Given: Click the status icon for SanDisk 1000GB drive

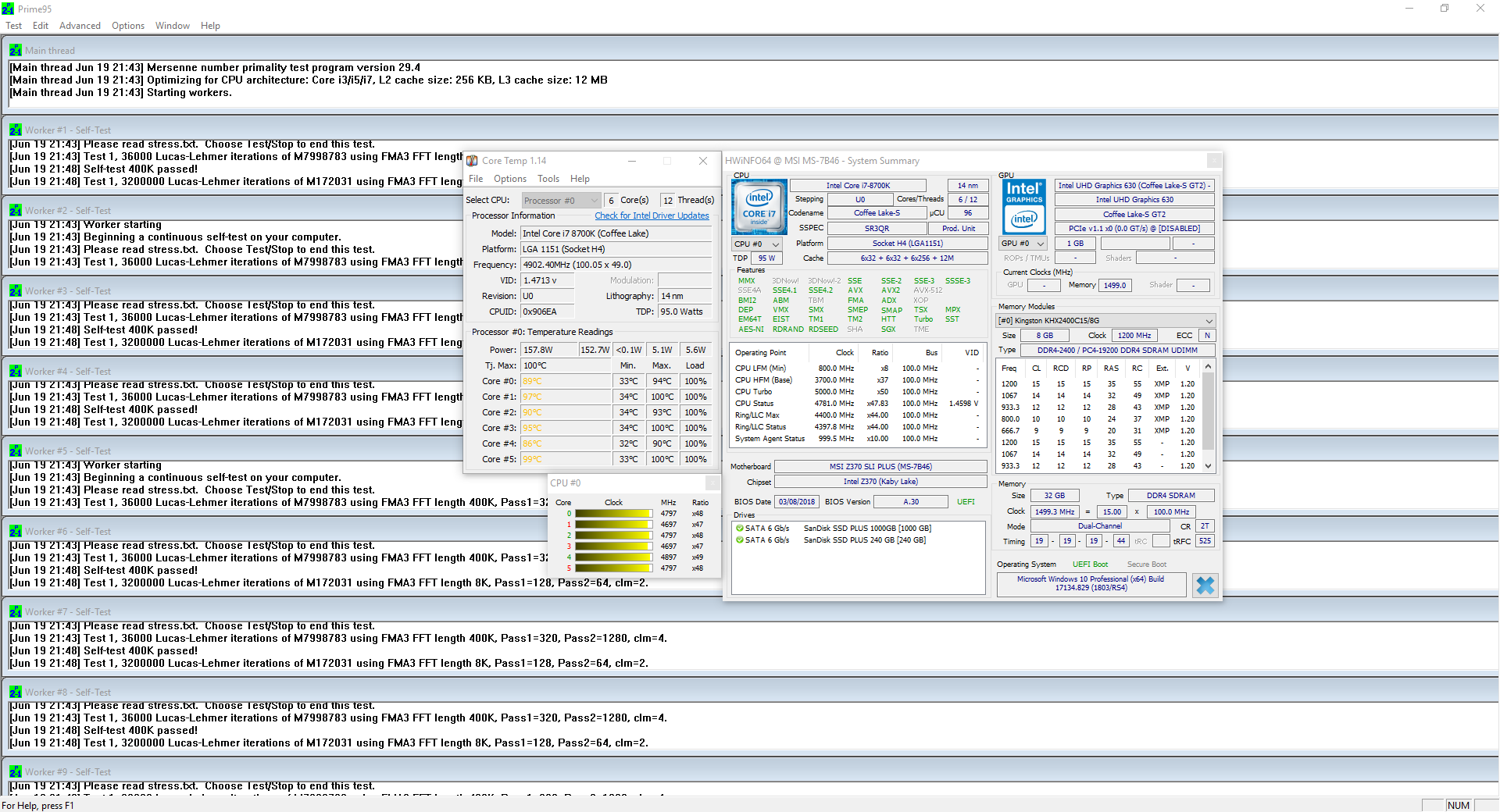Looking at the screenshot, I should (x=739, y=529).
